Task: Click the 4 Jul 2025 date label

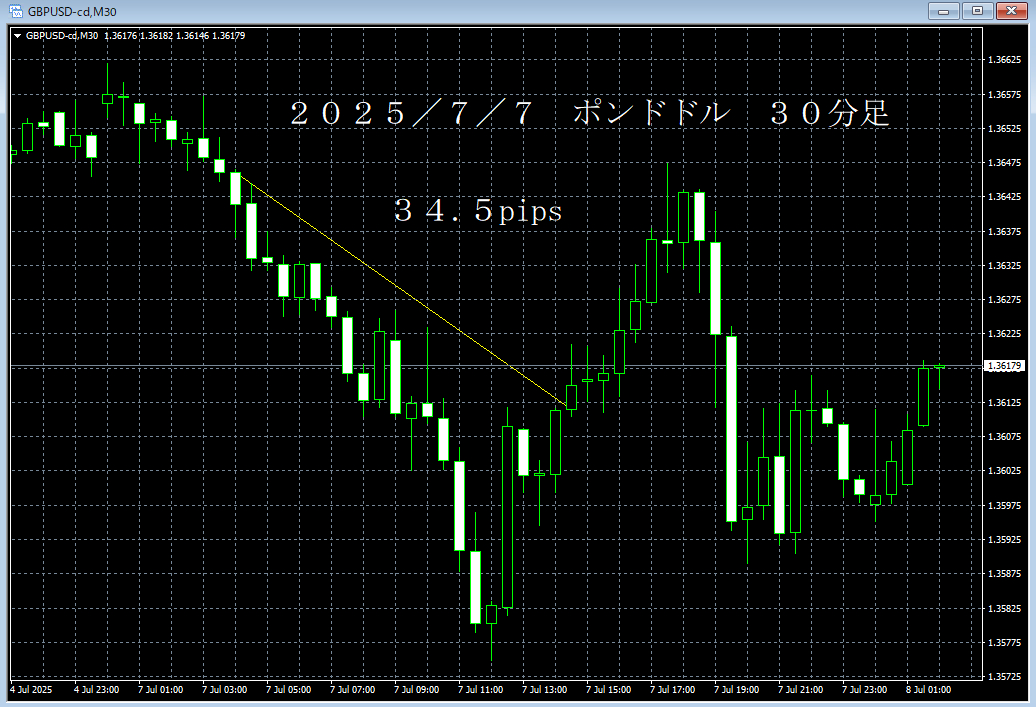Action: click(x=33, y=689)
